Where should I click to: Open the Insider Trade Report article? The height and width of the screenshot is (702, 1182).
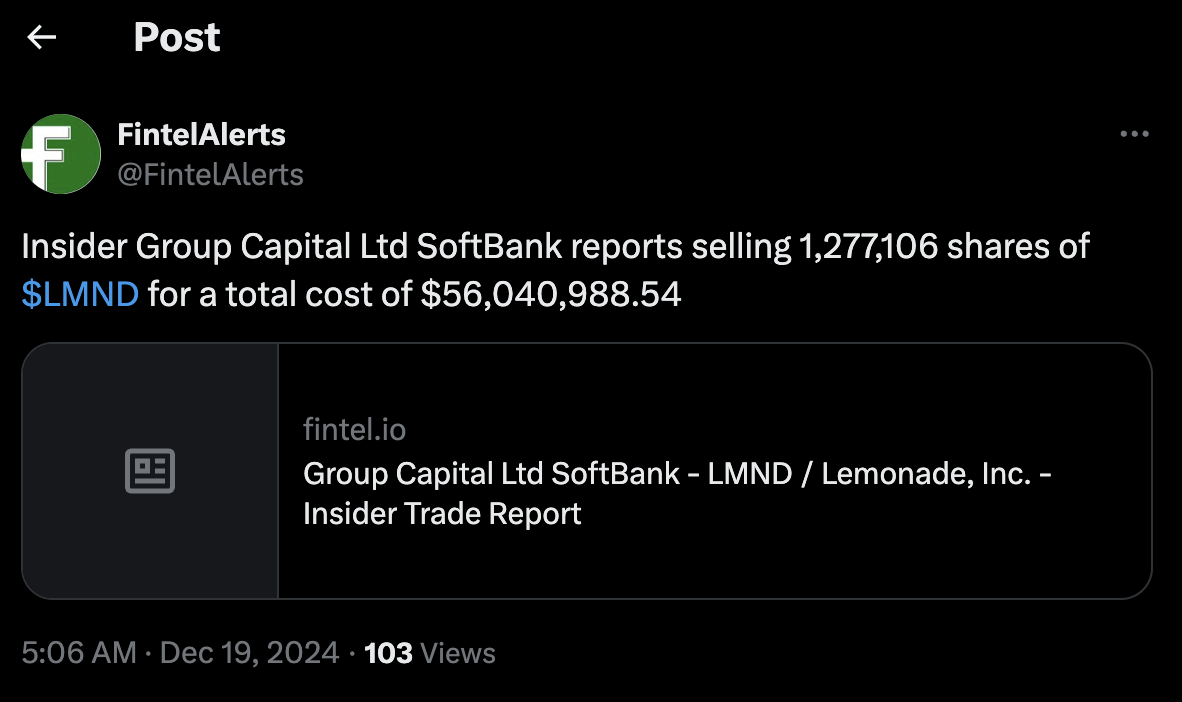tap(677, 493)
